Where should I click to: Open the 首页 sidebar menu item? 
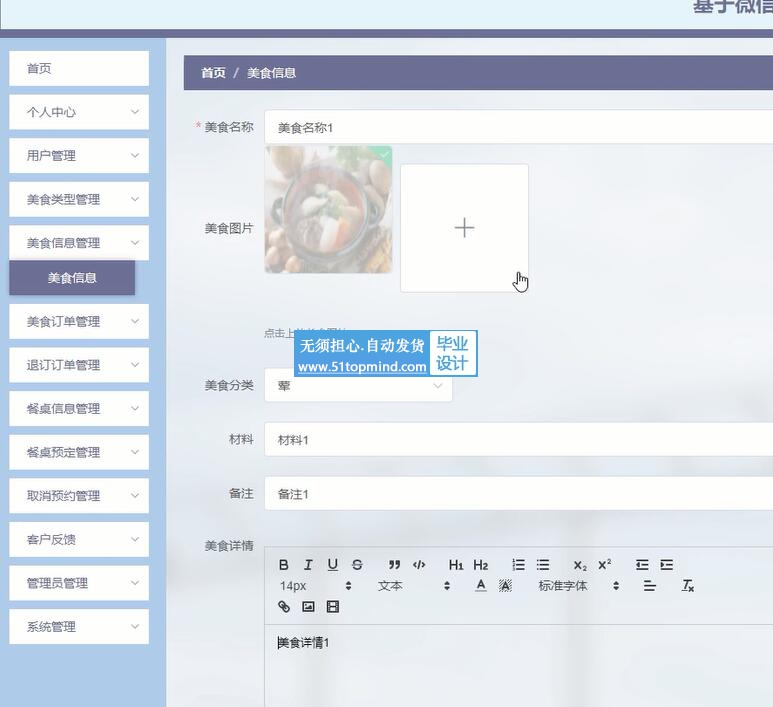pyautogui.click(x=79, y=69)
